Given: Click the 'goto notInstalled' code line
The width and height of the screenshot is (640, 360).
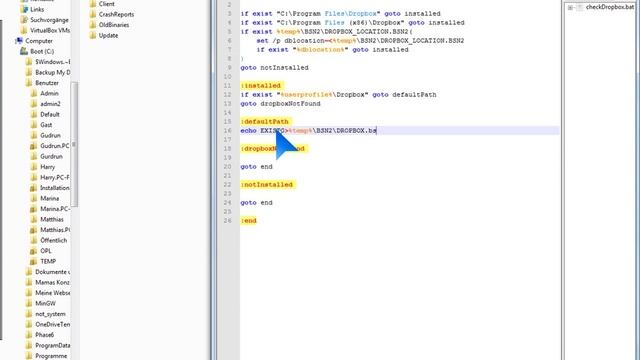Looking at the screenshot, I should tap(274, 68).
